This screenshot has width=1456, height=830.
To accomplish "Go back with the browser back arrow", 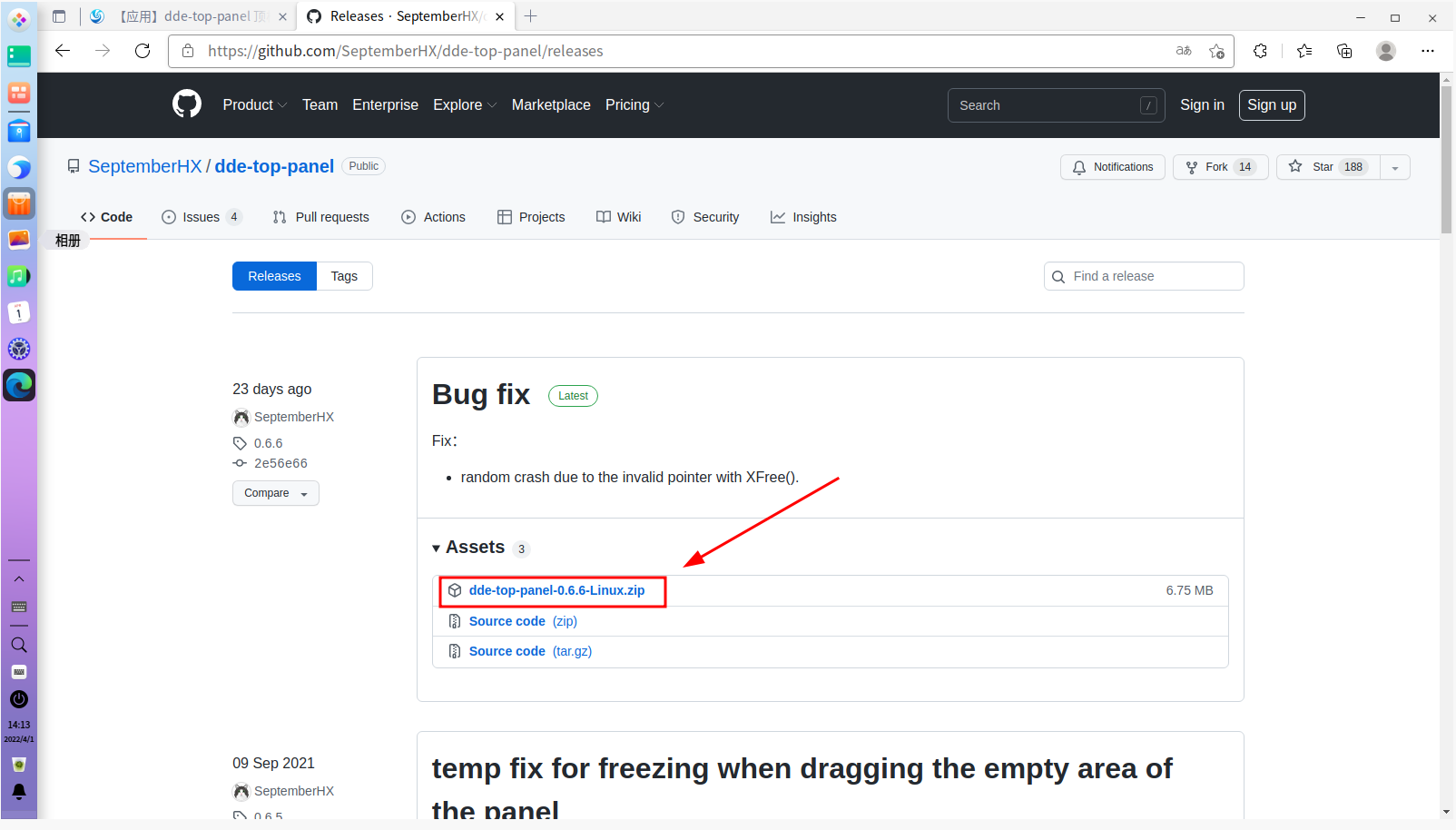I will click(x=63, y=51).
